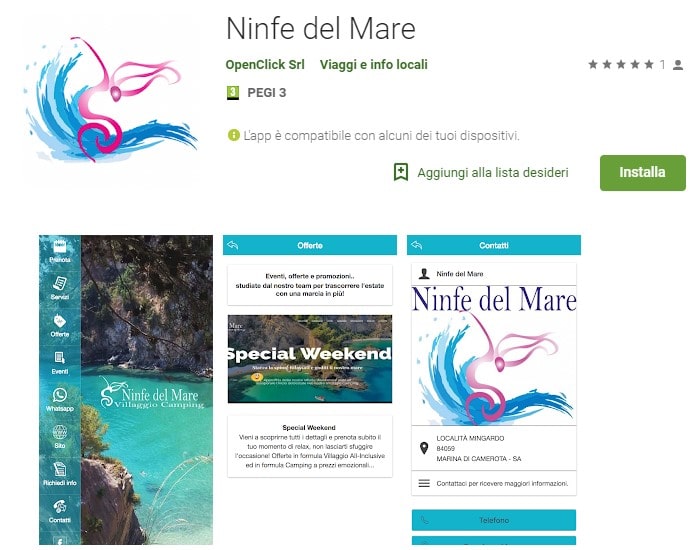Add app via wishlist bookmark icon
This screenshot has height=550, width=700.
click(x=401, y=172)
